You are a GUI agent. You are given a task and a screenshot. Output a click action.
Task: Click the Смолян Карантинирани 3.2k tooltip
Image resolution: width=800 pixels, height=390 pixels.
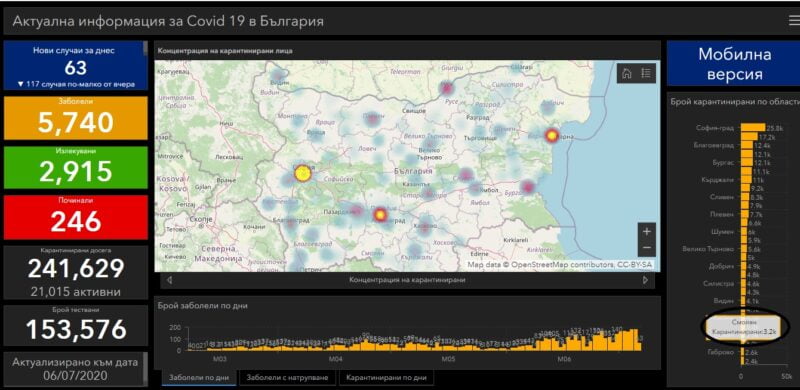pyautogui.click(x=744, y=327)
